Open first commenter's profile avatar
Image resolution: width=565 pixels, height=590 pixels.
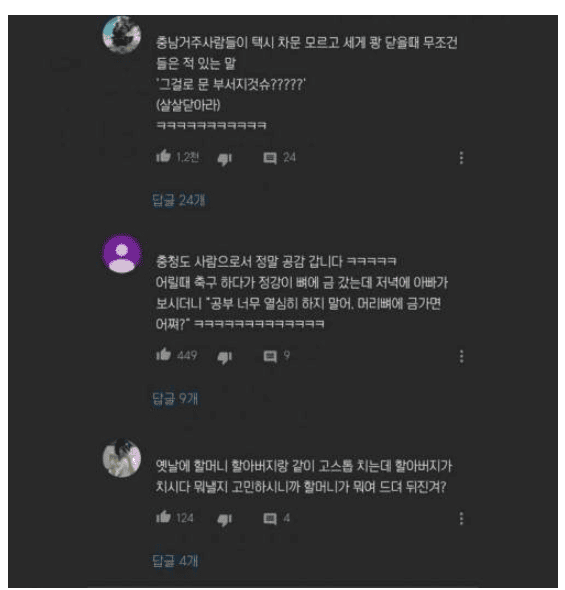[x=122, y=35]
